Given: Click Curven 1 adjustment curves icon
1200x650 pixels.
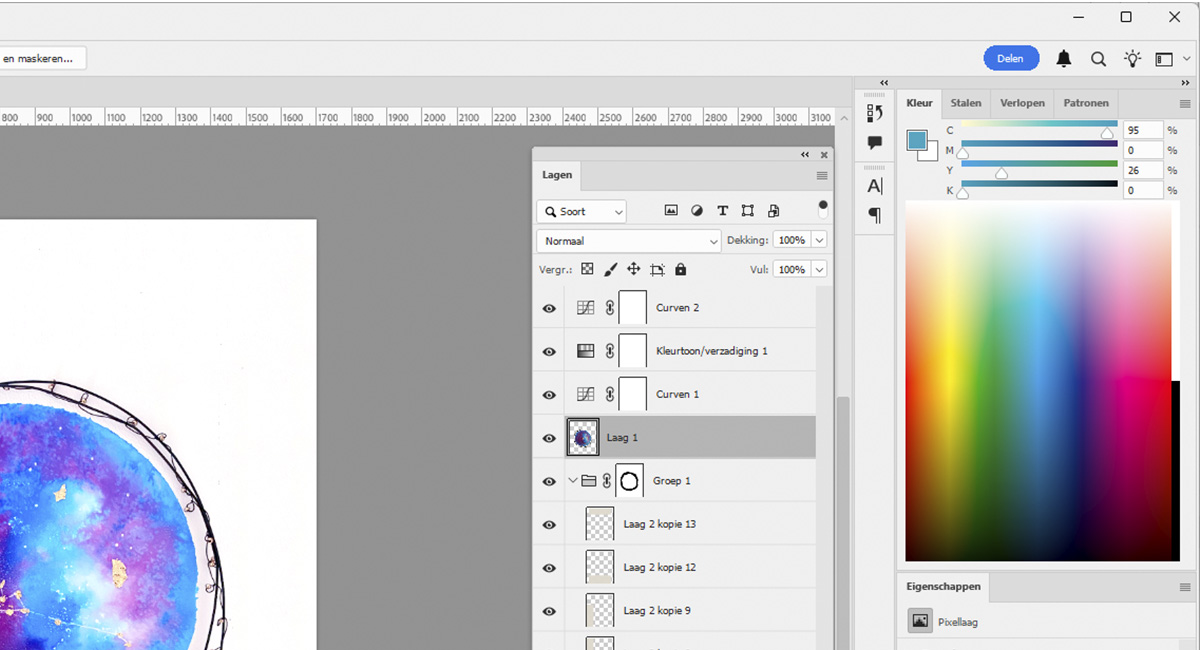Looking at the screenshot, I should [586, 394].
